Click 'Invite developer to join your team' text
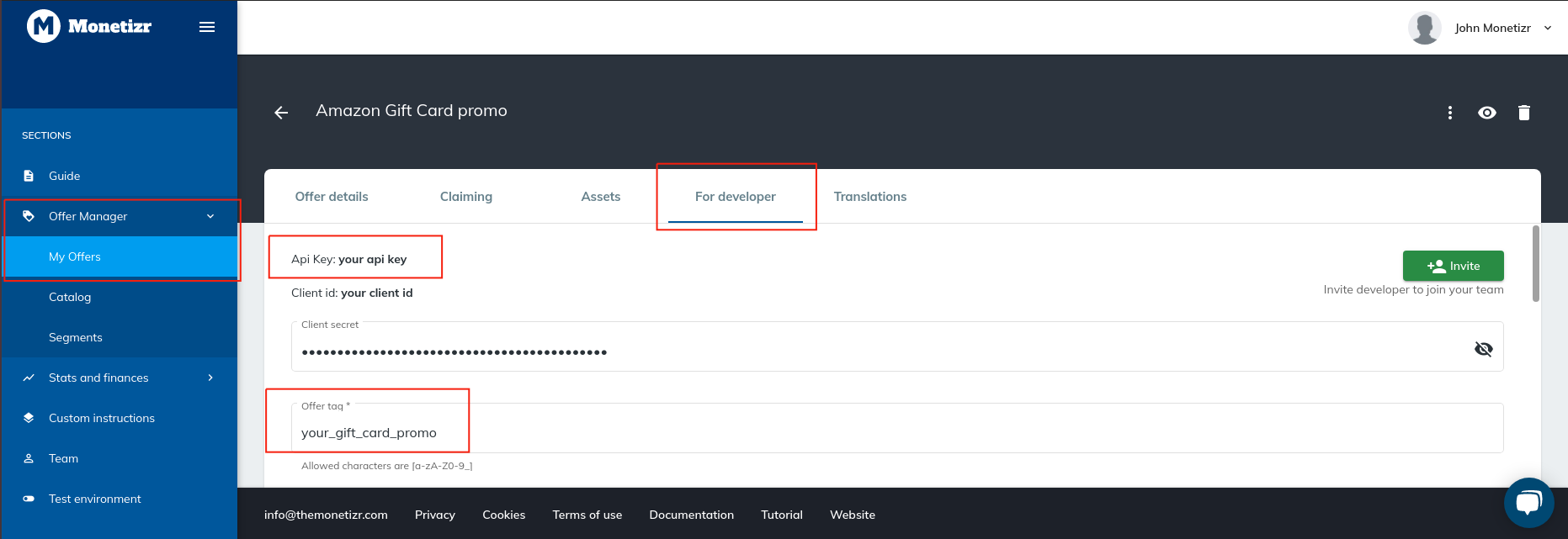This screenshot has width=1568, height=539. point(1413,289)
